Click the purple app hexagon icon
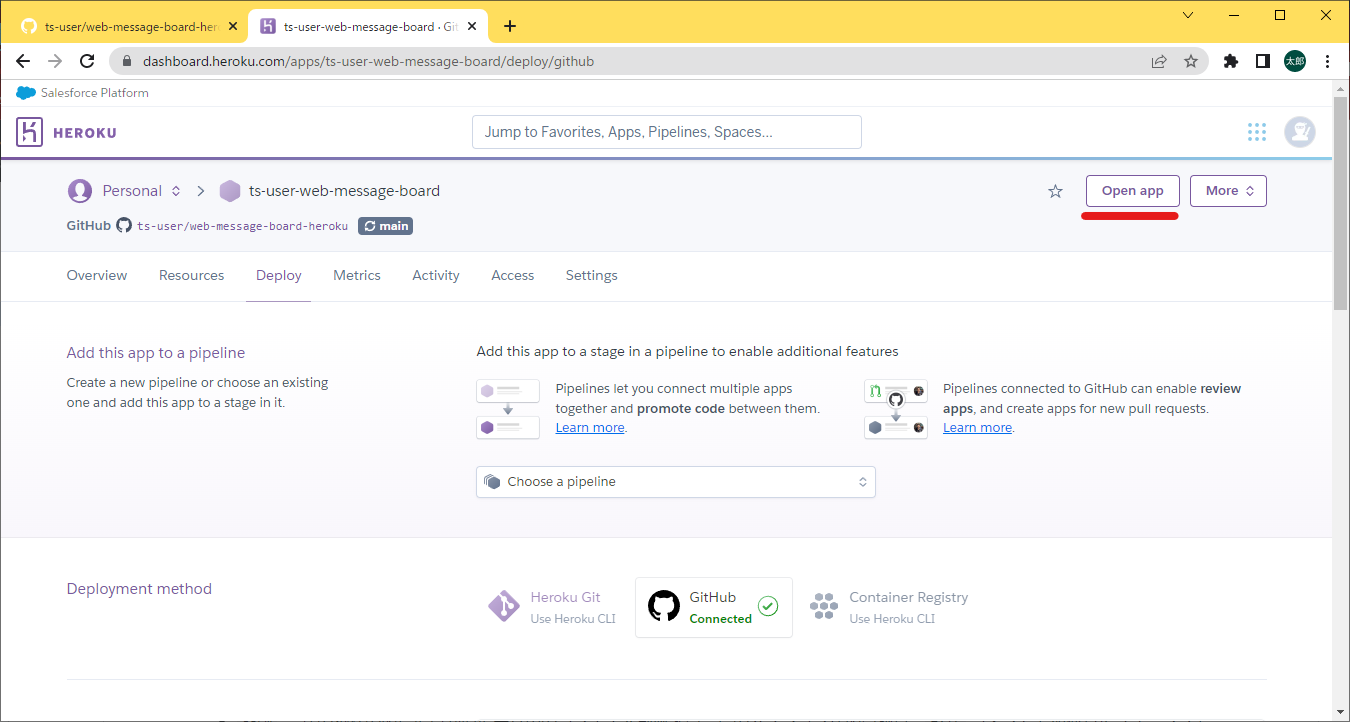The image size is (1350, 722). coord(230,191)
